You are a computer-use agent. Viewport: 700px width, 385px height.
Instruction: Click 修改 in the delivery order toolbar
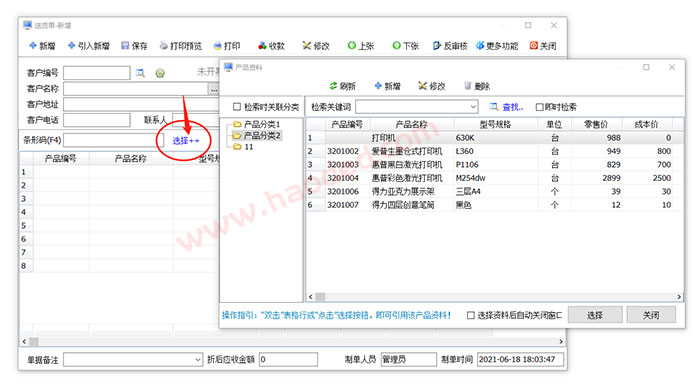point(316,46)
